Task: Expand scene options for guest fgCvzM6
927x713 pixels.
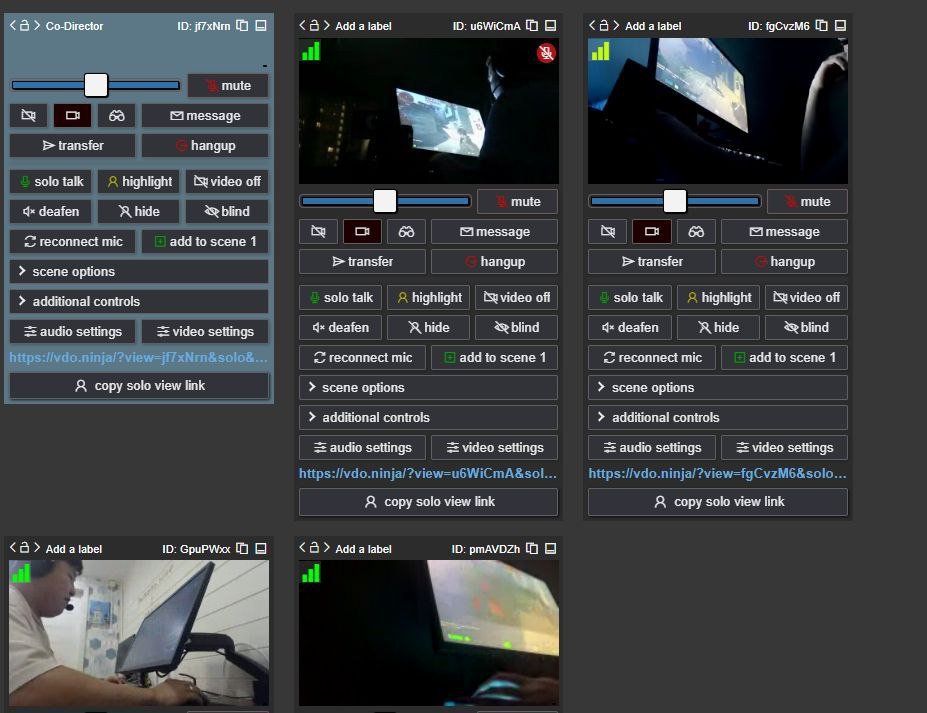Action: click(718, 387)
